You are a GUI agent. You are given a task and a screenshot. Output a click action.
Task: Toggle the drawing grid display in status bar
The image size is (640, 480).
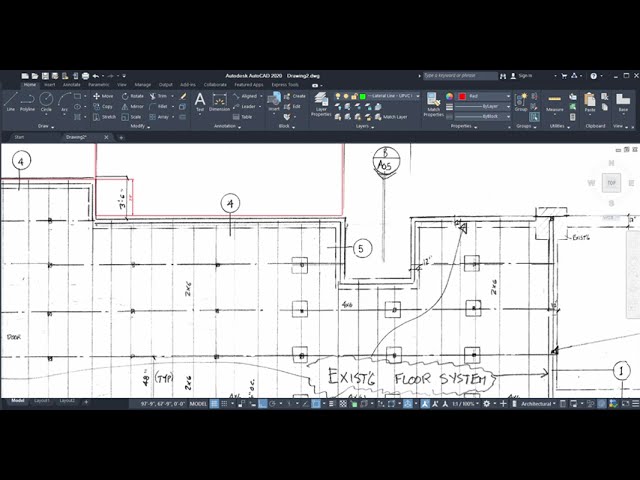coord(214,404)
